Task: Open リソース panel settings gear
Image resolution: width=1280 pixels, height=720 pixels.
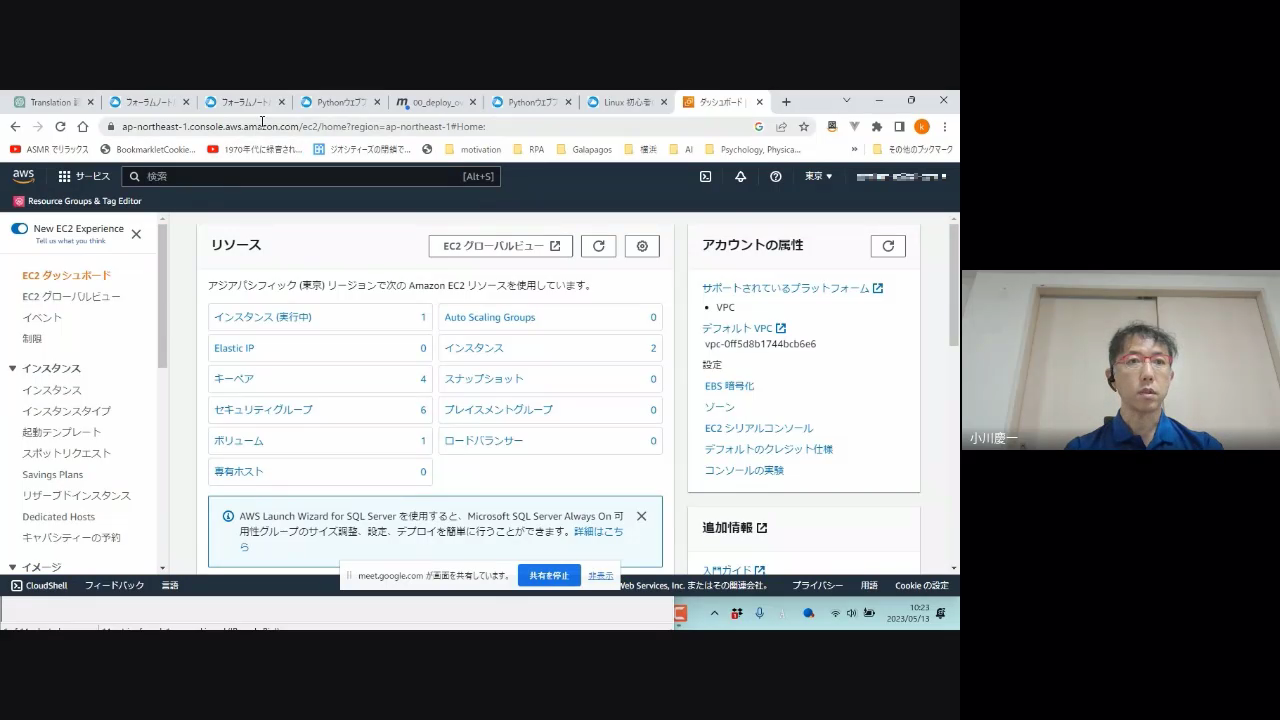Action: (x=642, y=246)
